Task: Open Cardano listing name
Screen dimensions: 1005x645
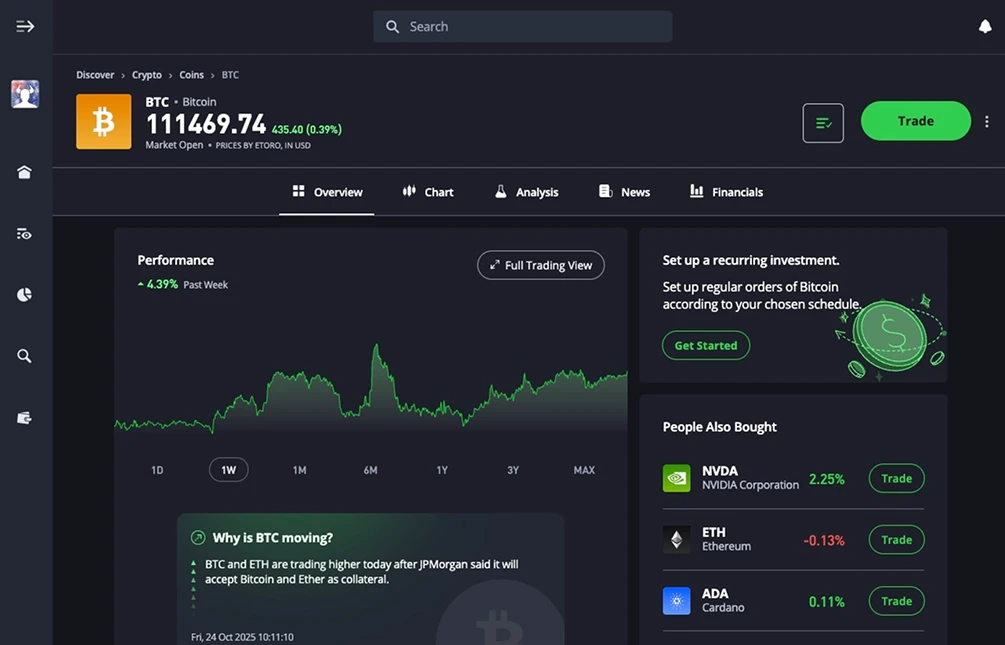Action: pyautogui.click(x=723, y=607)
